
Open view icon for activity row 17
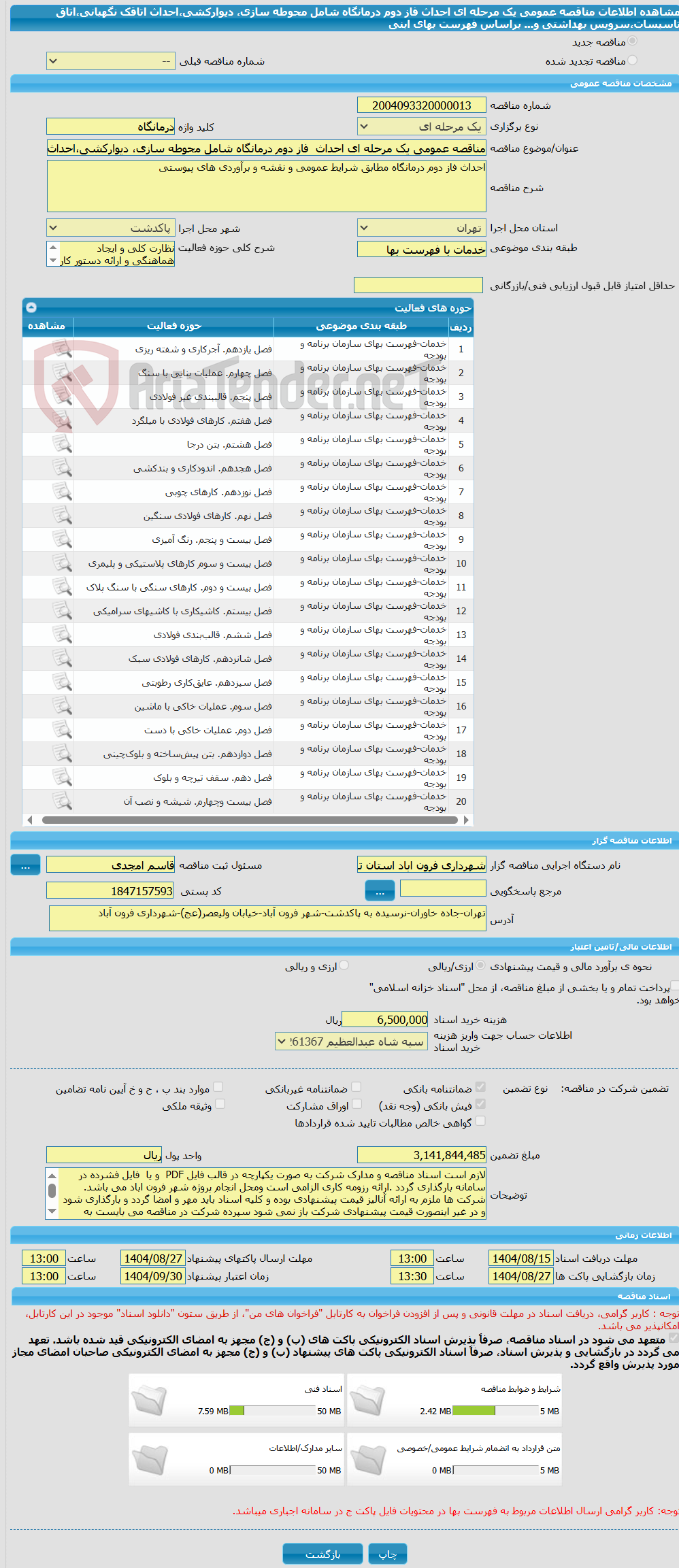coord(62,730)
